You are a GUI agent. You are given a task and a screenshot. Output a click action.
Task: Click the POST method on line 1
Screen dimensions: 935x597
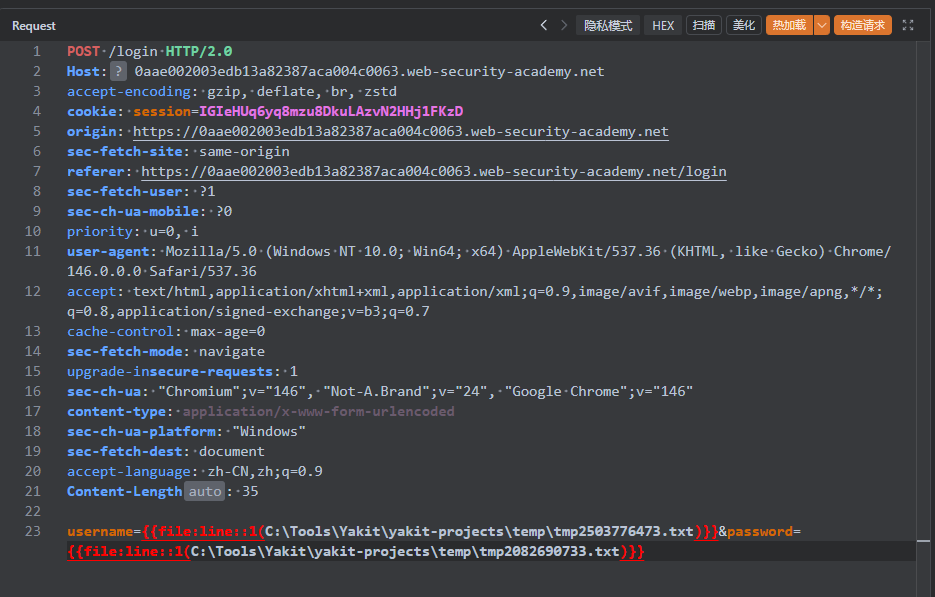click(83, 51)
